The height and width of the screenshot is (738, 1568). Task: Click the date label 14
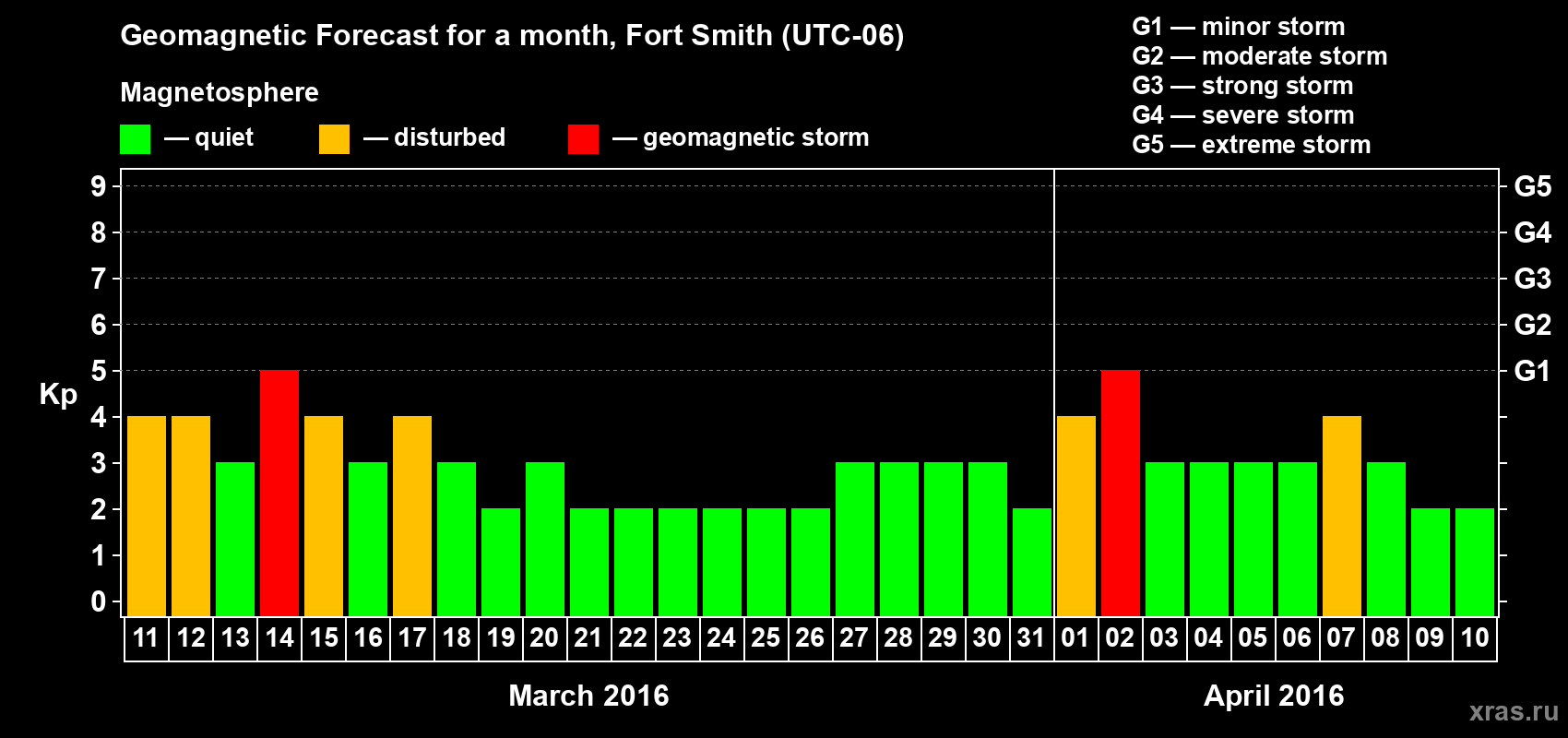click(279, 637)
